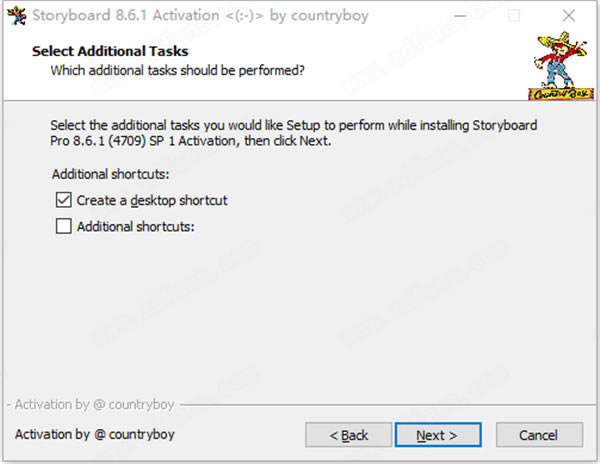Click the gray 'Activation by @ countryboy' separator label
The height and width of the screenshot is (464, 600).
(94, 405)
